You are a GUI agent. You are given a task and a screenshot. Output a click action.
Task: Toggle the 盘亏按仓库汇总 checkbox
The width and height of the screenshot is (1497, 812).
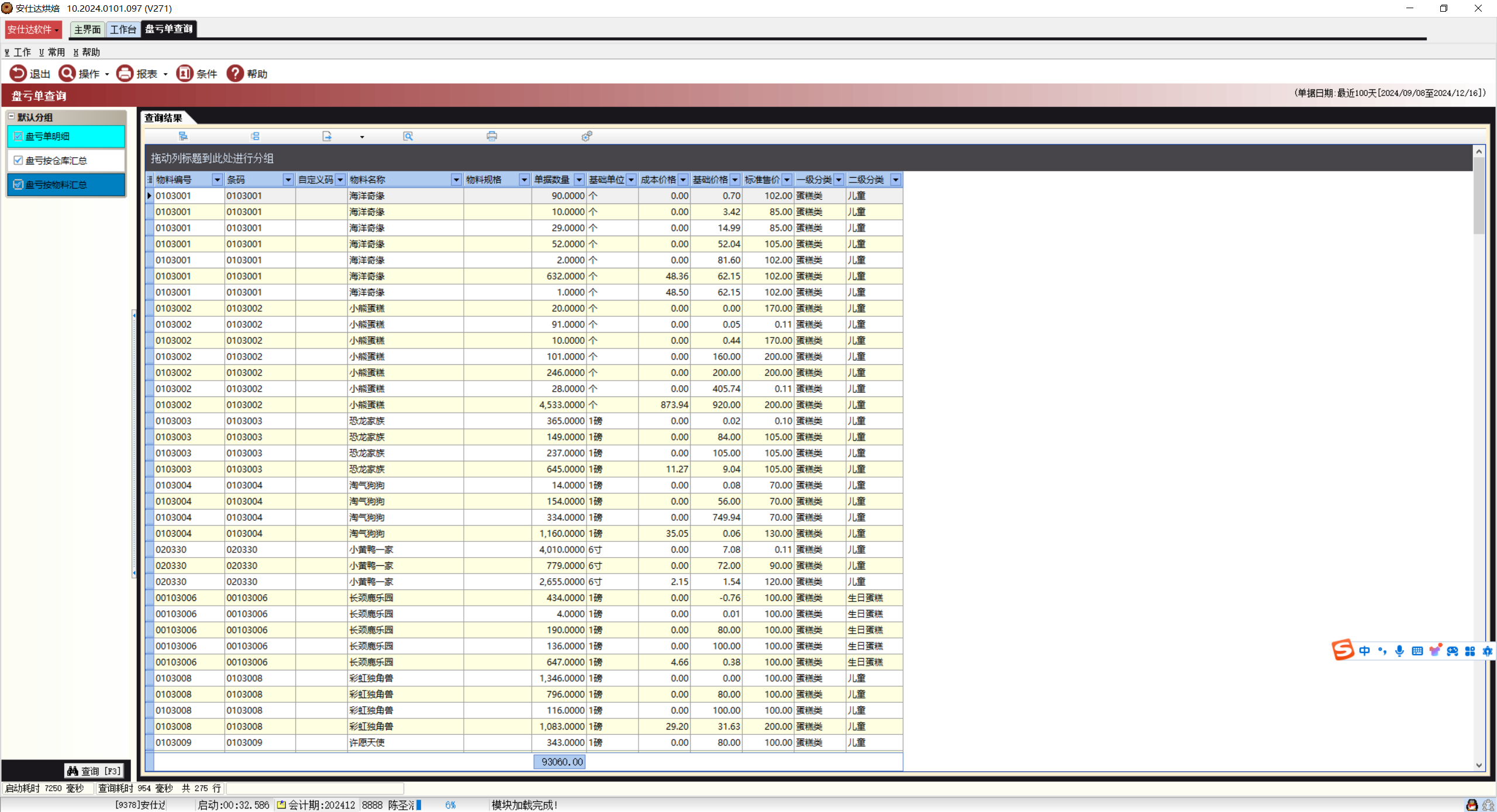[18, 160]
